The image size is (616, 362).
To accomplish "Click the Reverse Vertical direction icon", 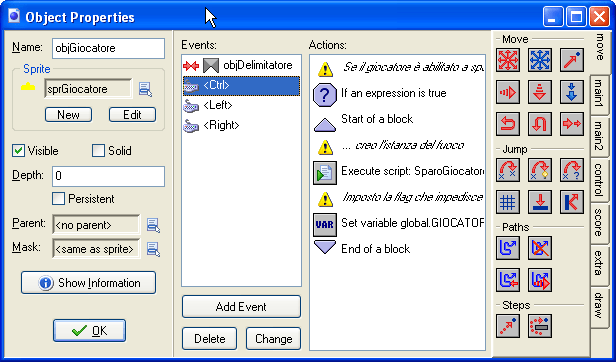I will pyautogui.click(x=540, y=124).
